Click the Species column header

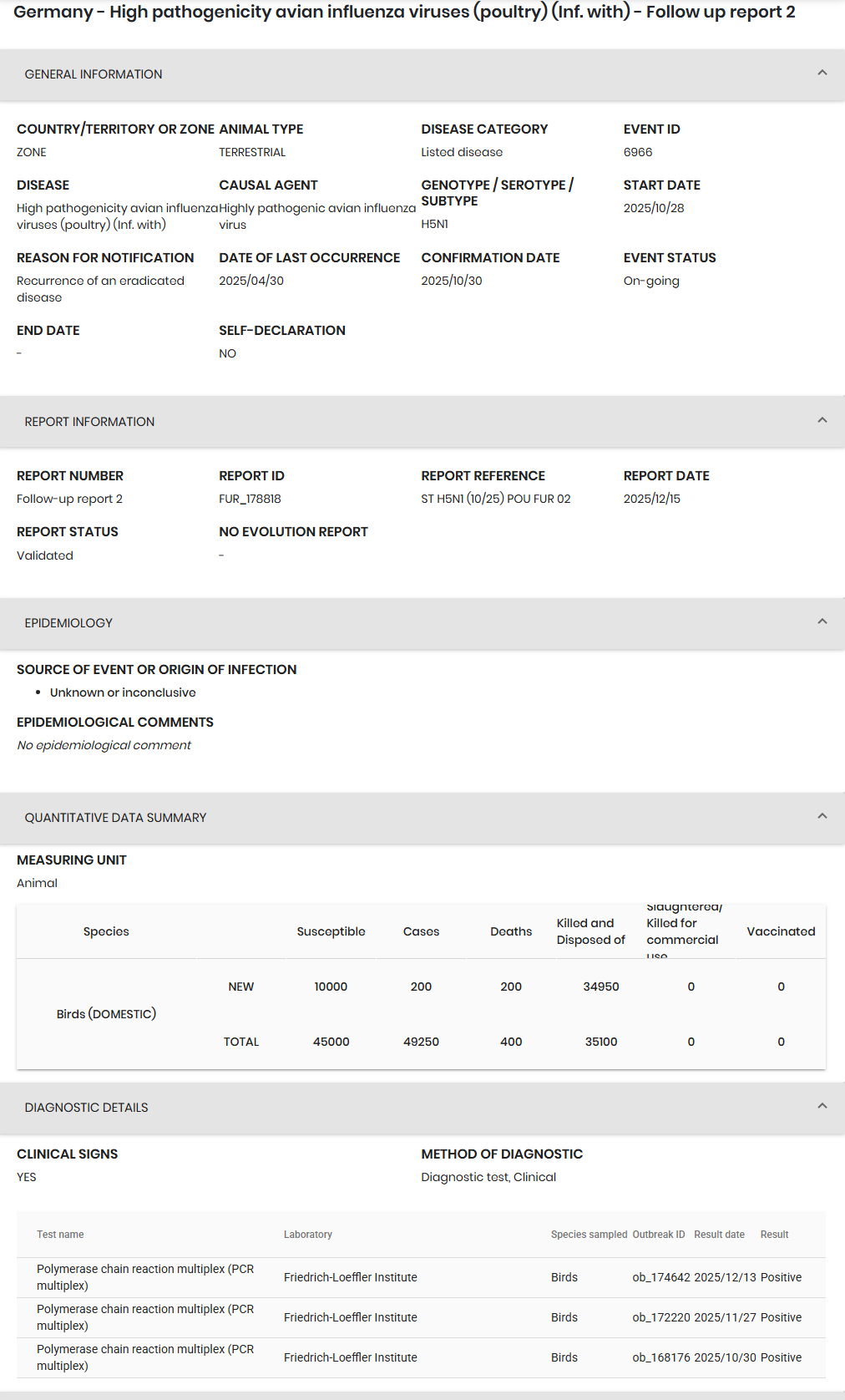106,931
